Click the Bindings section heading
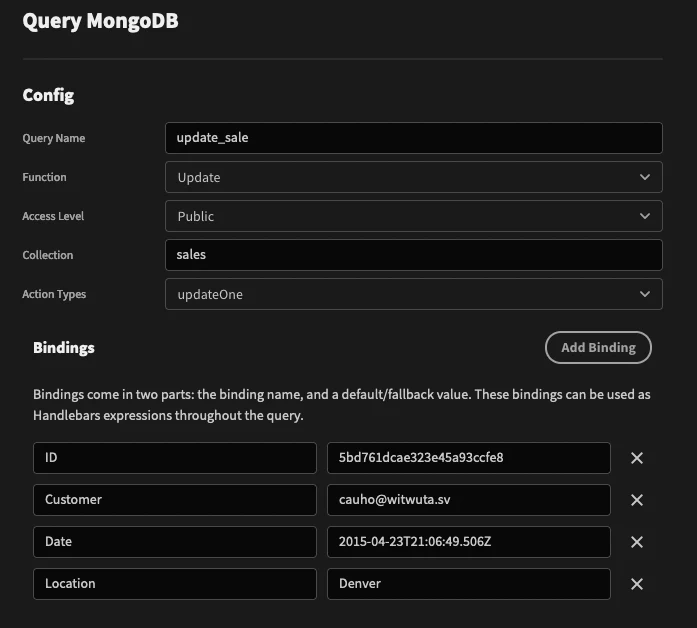Viewport: 697px width, 628px height. [x=64, y=348]
